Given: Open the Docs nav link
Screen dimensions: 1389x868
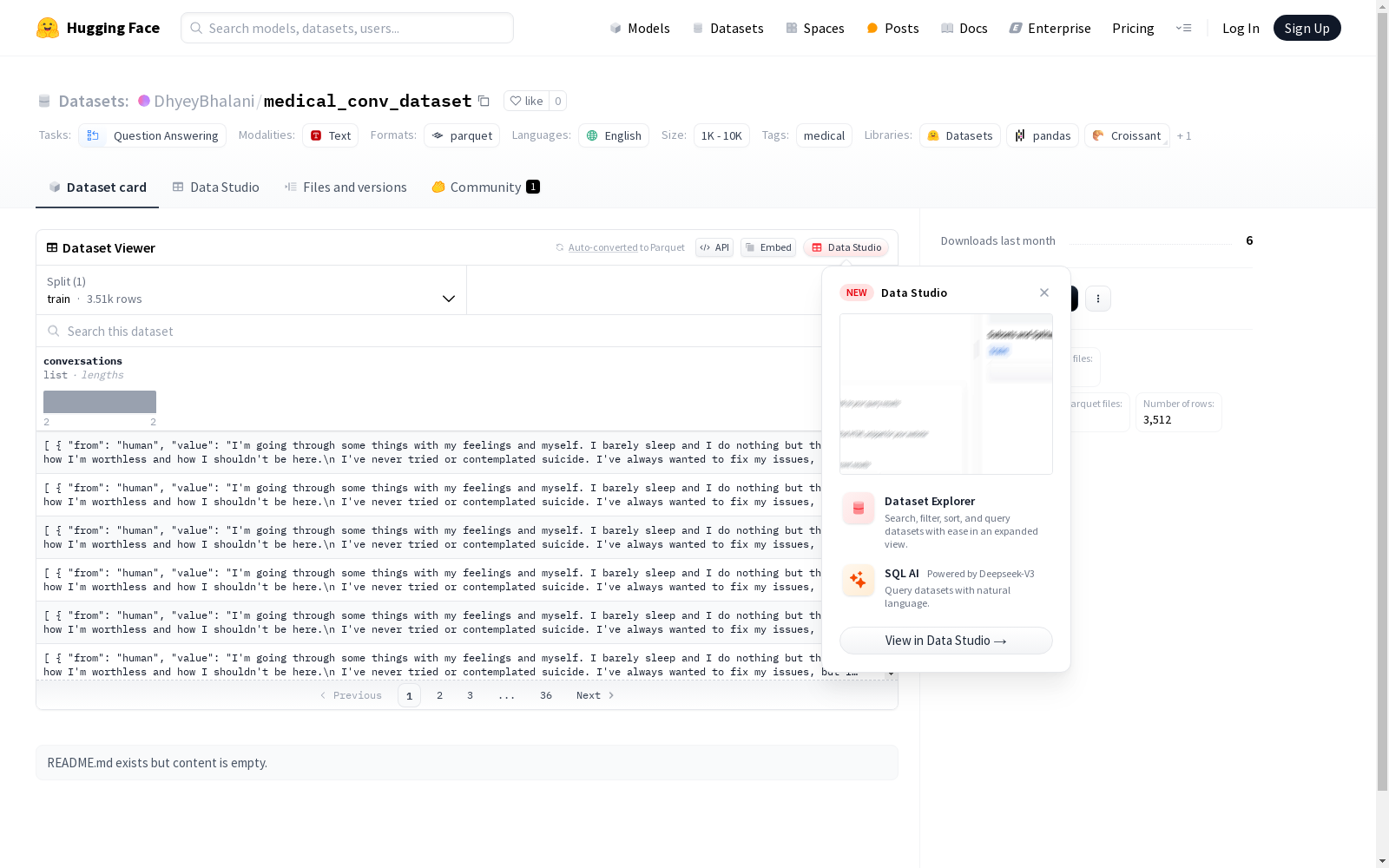Looking at the screenshot, I should 964,28.
